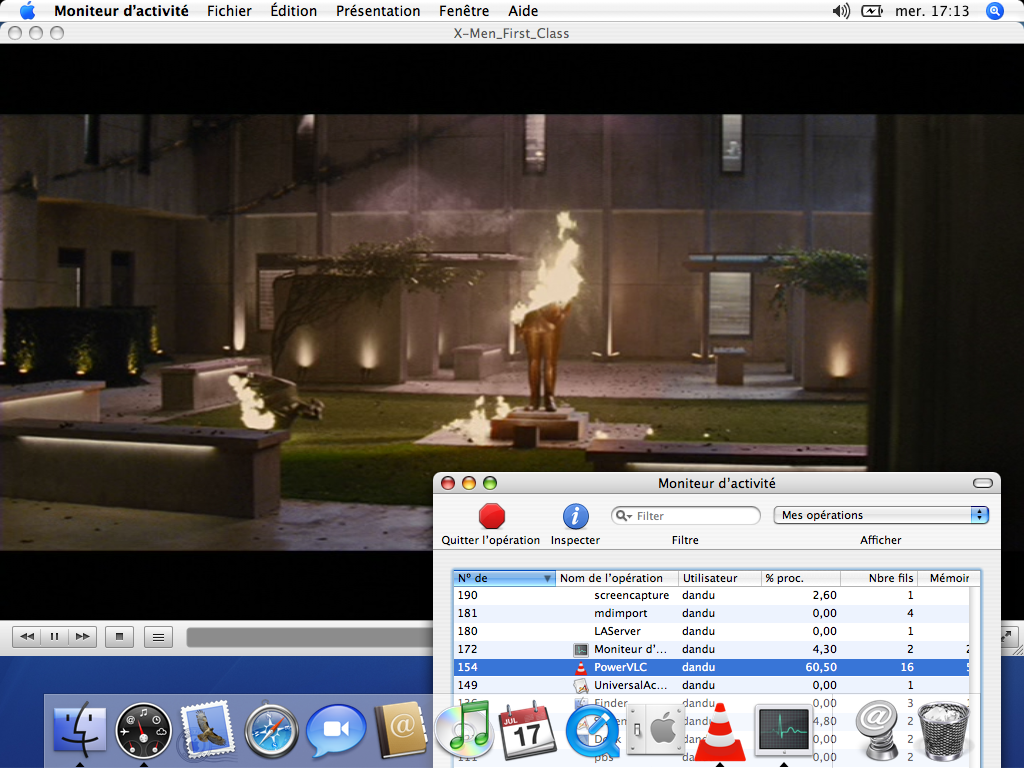
Task: Click the fast-forward button in VLC
Action: (83, 637)
